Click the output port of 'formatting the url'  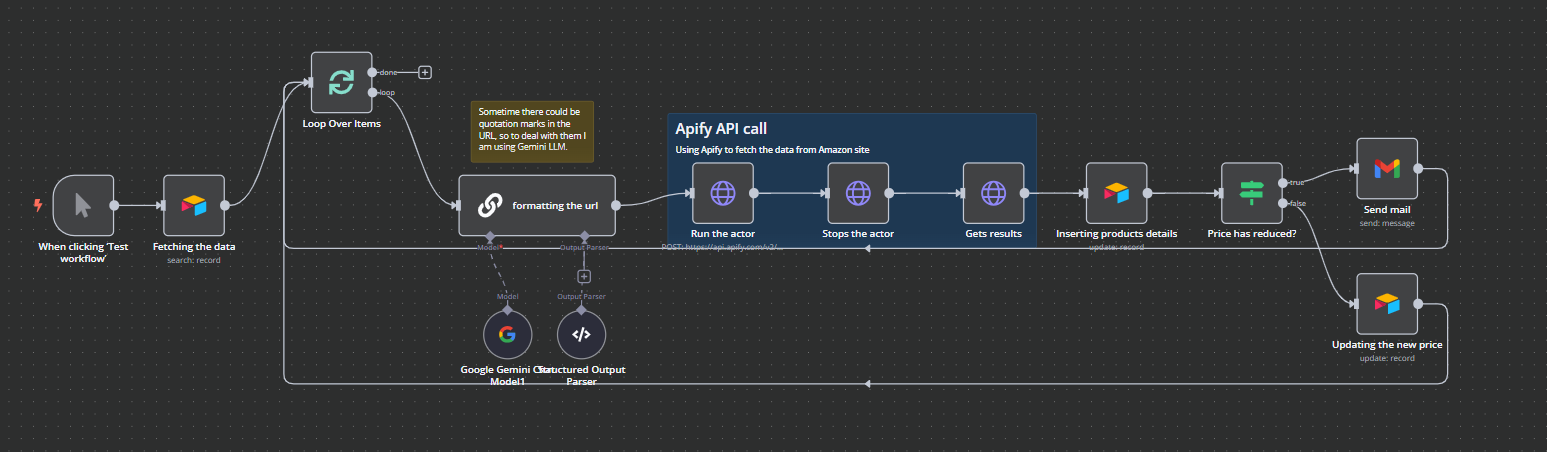coord(616,205)
